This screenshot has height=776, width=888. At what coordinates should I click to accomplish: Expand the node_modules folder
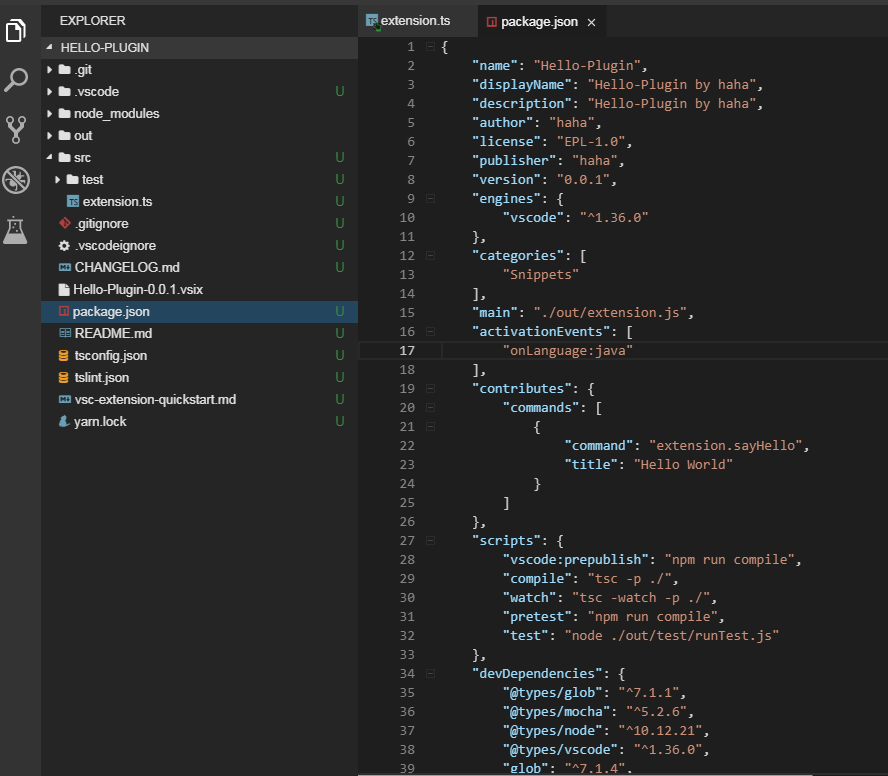click(47, 113)
